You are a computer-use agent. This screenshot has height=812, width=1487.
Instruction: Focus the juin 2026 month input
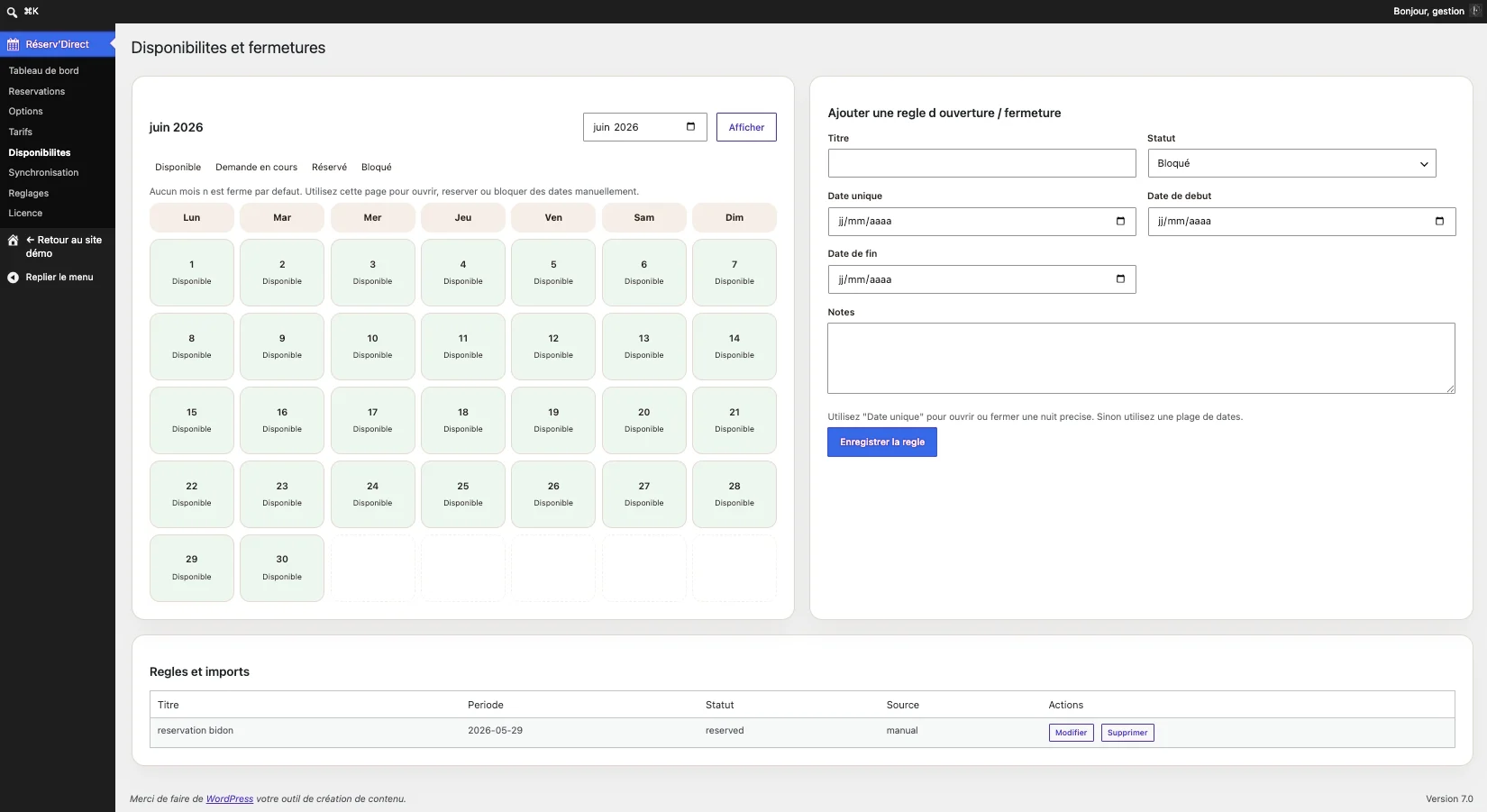(x=645, y=127)
